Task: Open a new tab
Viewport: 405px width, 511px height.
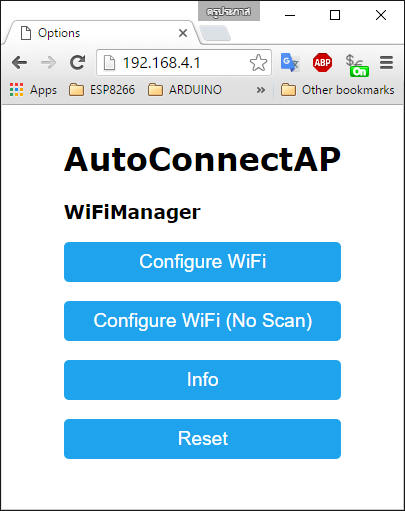Action: tap(215, 34)
